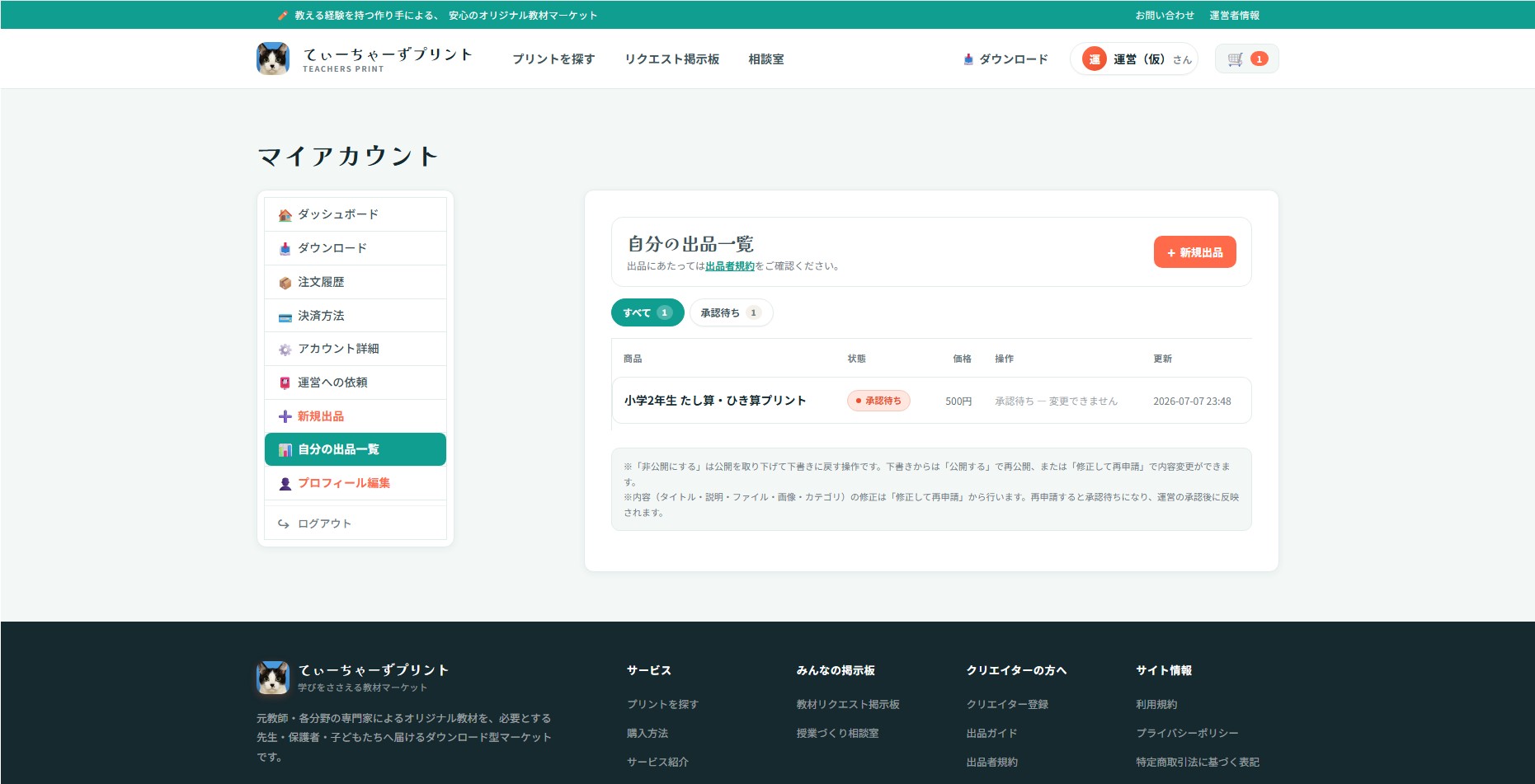Viewport: 1535px width, 784px height.
Task: Click お問い合わせ in the top bar
Action: click(1165, 15)
